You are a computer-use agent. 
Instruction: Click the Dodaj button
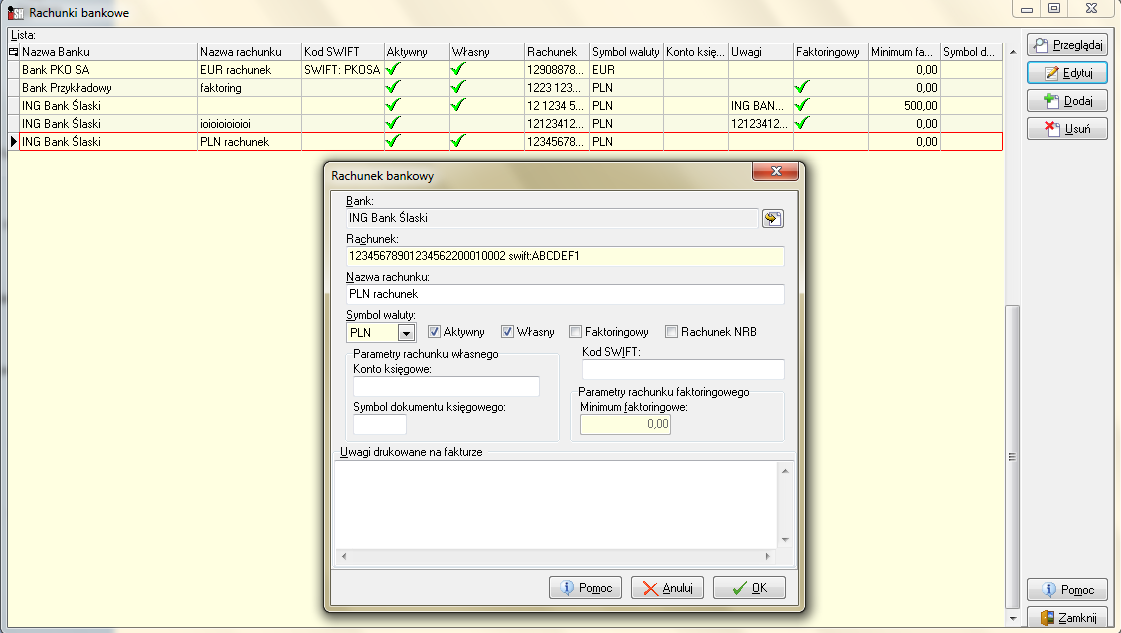tap(1067, 101)
